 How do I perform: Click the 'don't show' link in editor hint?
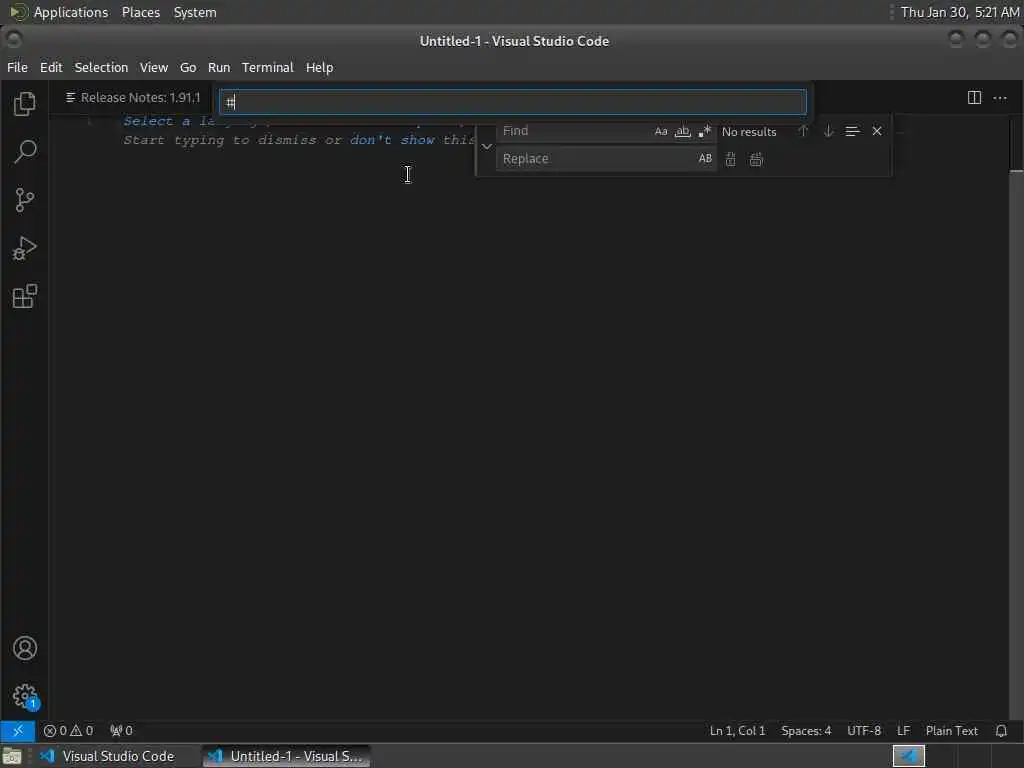coord(392,140)
